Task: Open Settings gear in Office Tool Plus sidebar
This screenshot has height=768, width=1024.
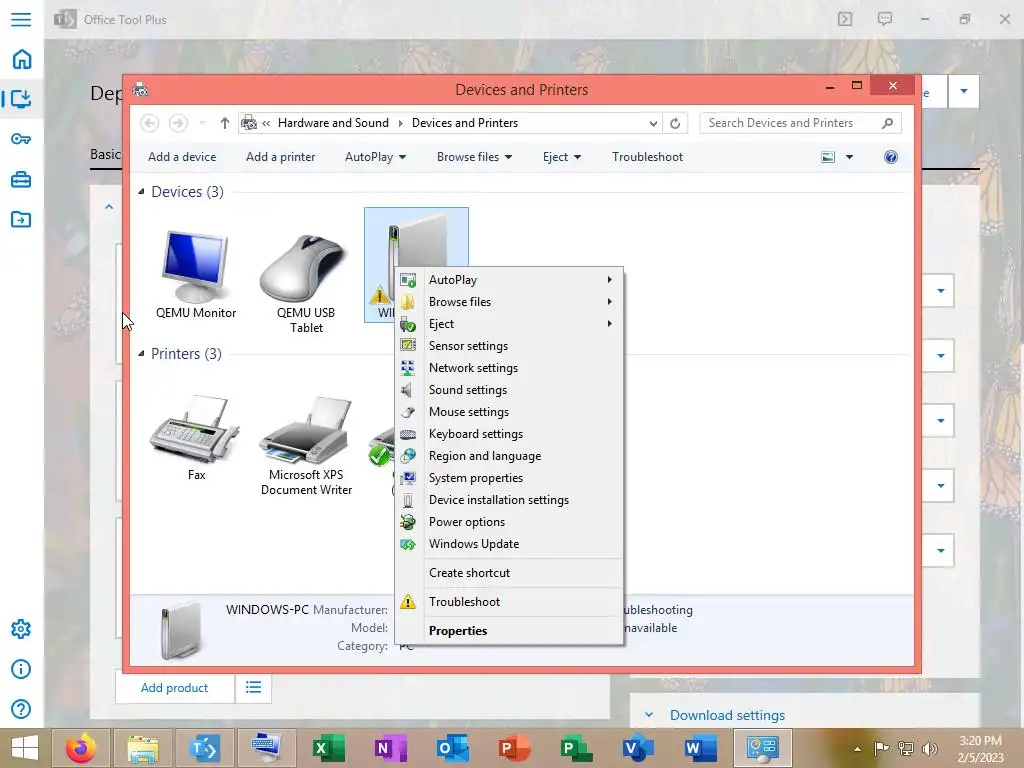Action: [21, 629]
